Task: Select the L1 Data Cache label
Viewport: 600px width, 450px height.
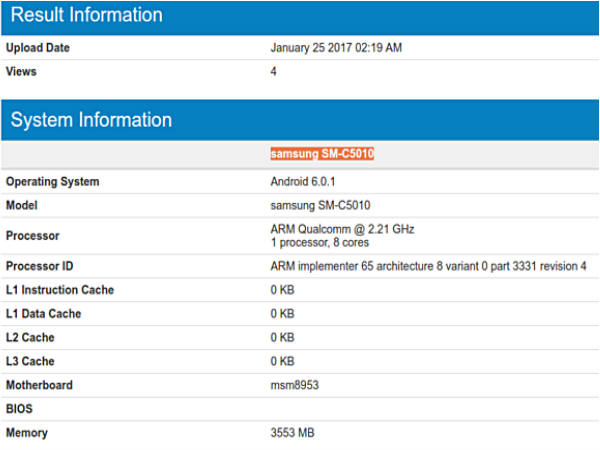Action: [x=43, y=314]
